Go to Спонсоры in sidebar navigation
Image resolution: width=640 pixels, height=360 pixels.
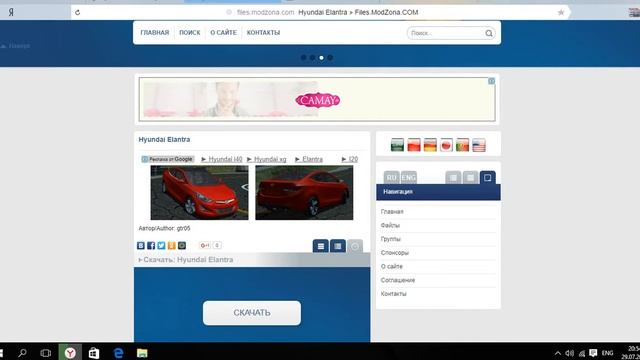pos(395,253)
